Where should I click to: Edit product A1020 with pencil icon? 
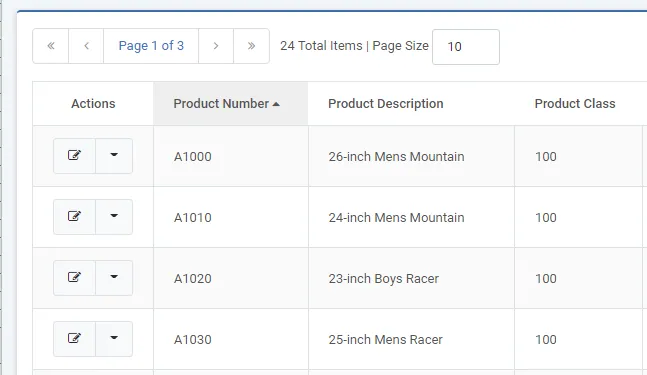pyautogui.click(x=74, y=278)
